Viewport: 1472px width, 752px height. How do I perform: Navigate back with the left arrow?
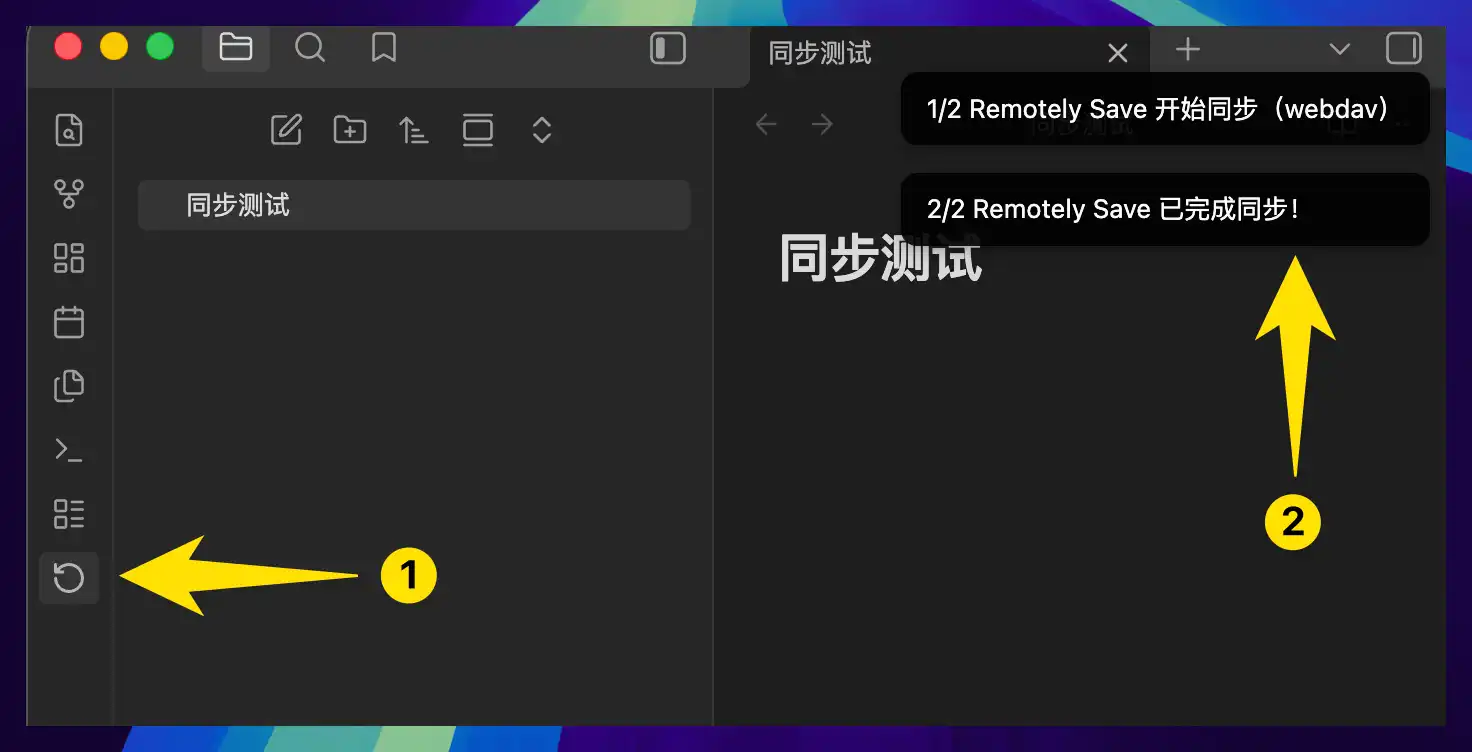pyautogui.click(x=766, y=124)
